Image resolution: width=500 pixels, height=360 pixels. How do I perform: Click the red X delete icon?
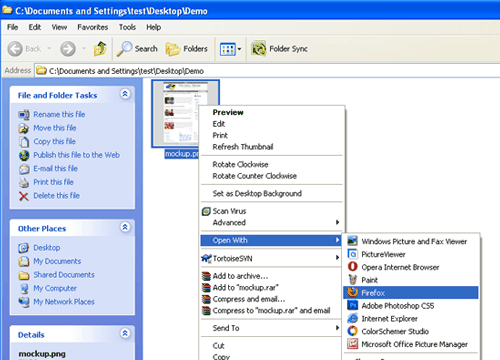point(24,196)
